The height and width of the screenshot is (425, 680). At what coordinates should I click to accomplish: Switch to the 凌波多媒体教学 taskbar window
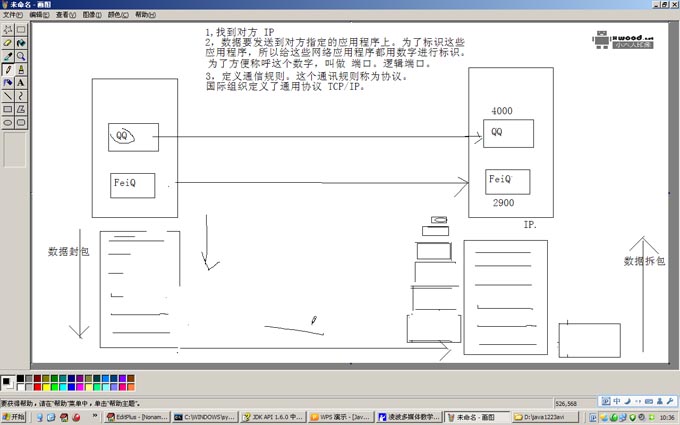click(409, 417)
